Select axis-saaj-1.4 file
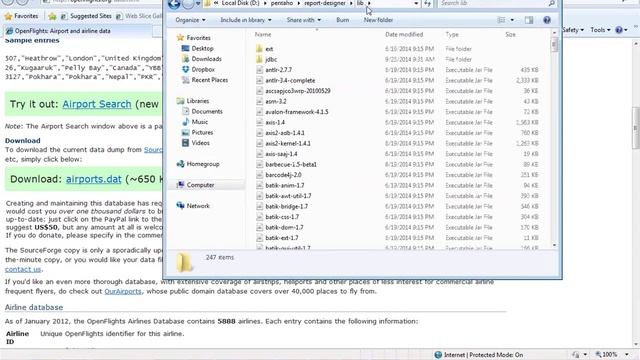Screen dimensions: 640x360 pos(281,154)
